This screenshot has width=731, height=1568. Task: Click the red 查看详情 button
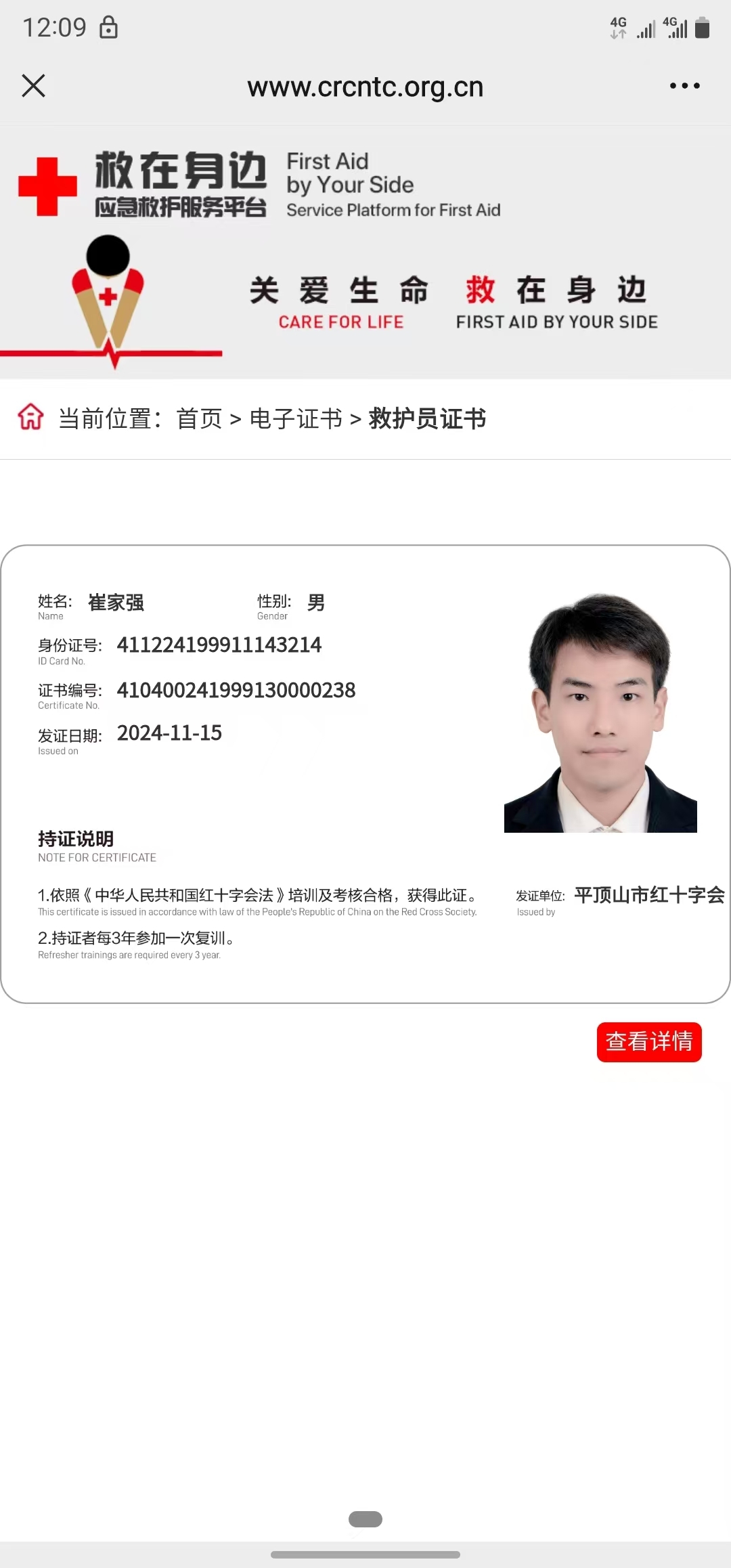tap(649, 1041)
